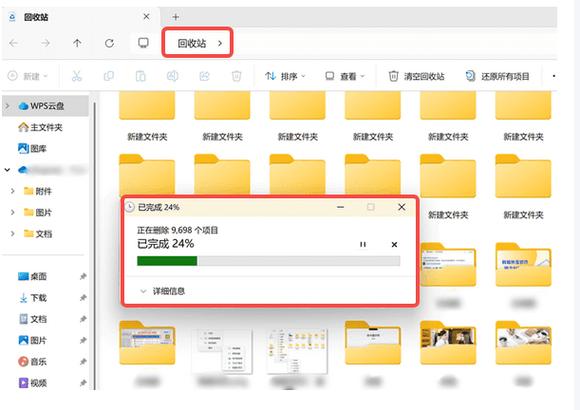The image size is (580, 410).
Task: Open 主文件夹 in the sidebar
Action: tap(40, 127)
